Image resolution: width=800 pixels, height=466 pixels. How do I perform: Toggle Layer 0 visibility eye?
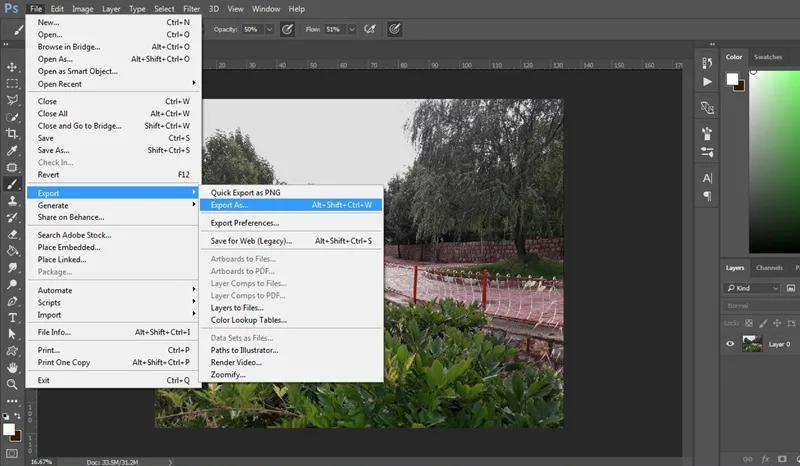pos(730,344)
